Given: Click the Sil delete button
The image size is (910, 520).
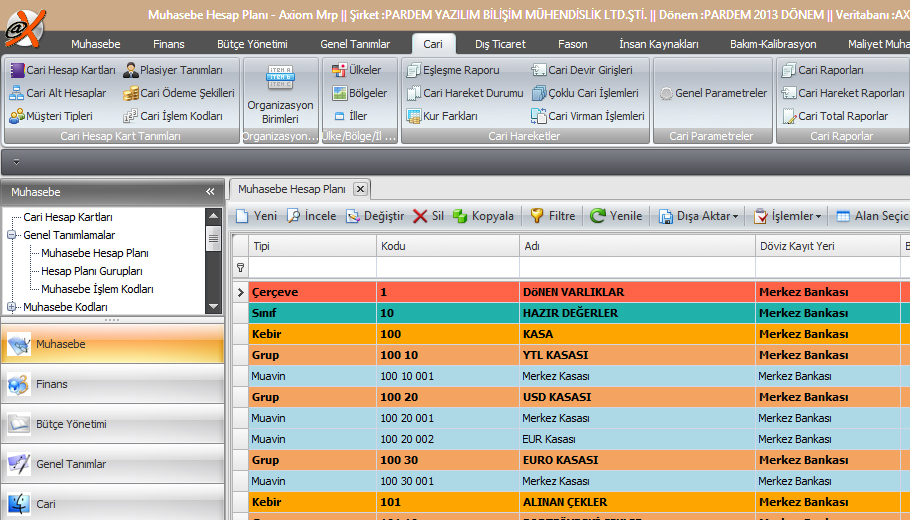Looking at the screenshot, I should (428, 216).
